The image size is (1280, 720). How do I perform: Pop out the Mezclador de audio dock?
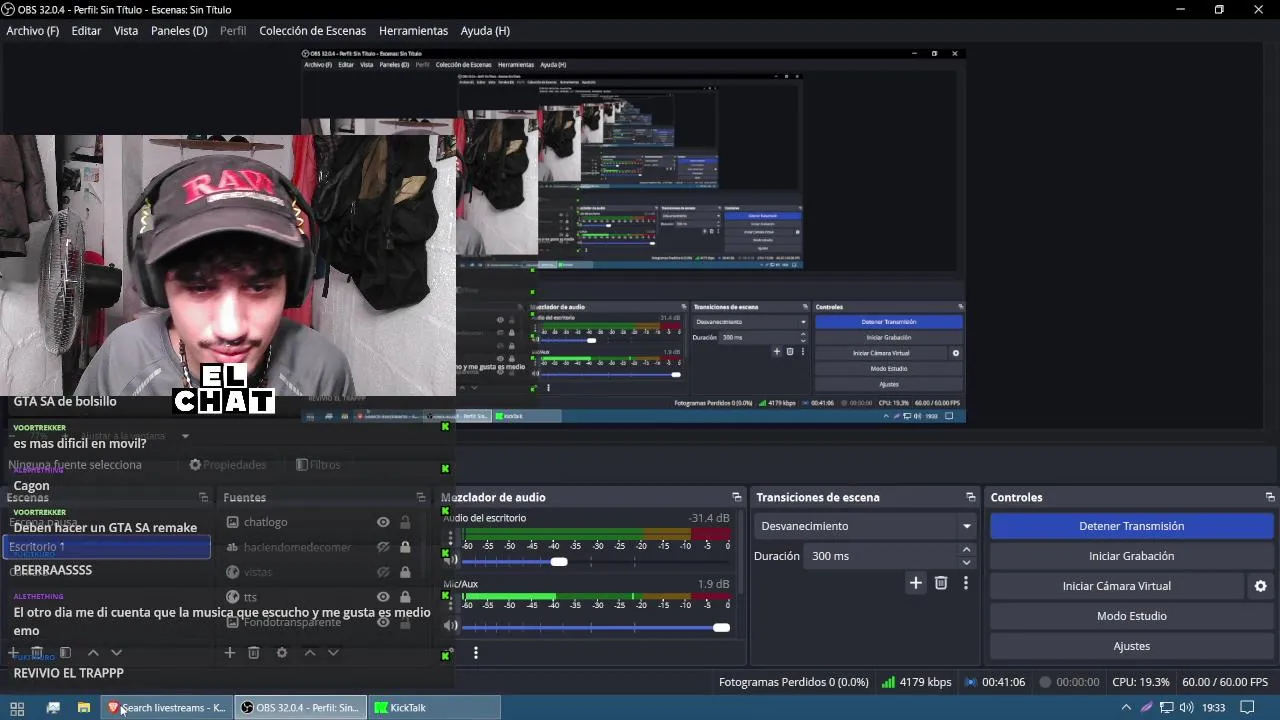[737, 497]
